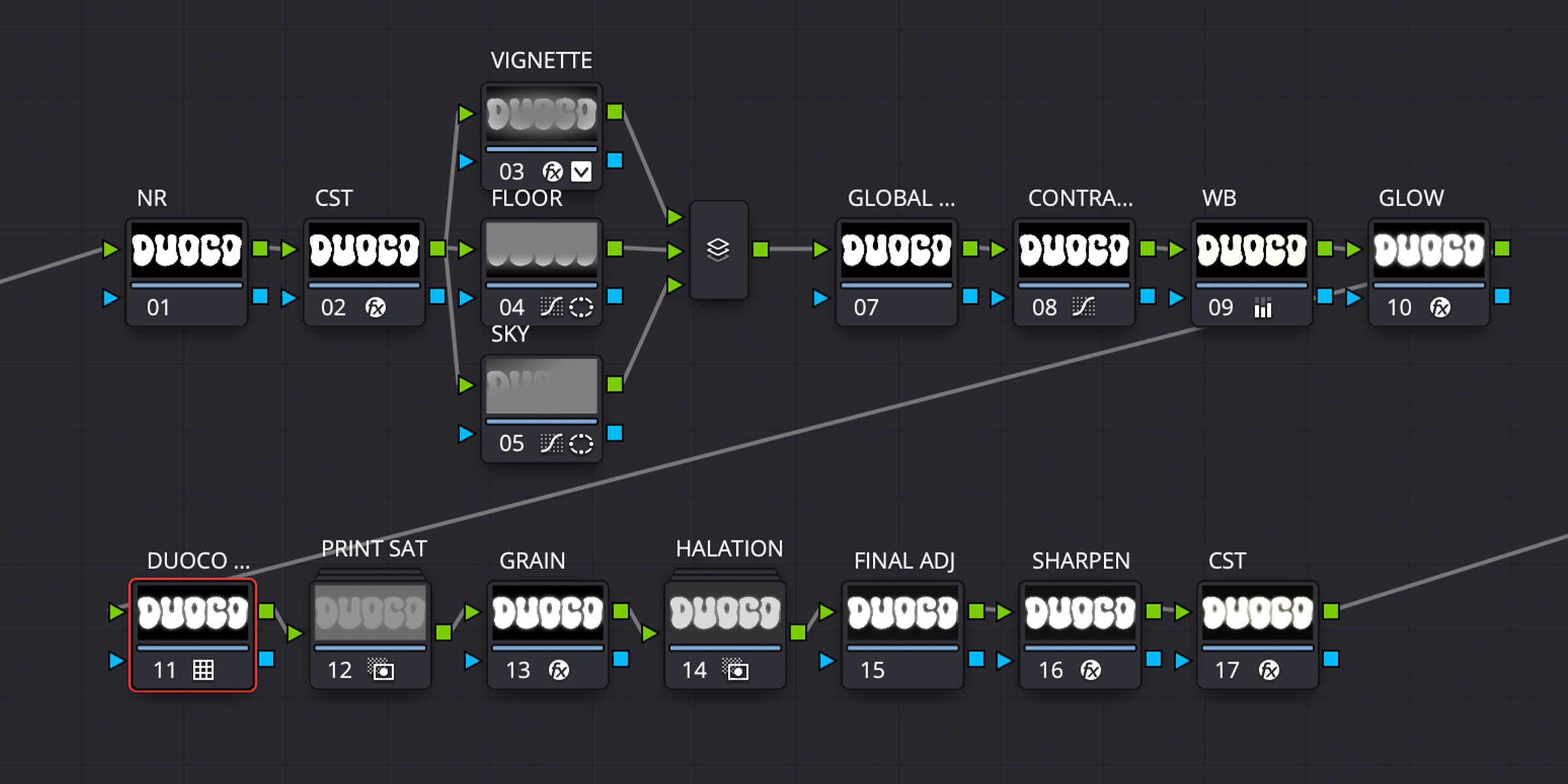Click the blue key input of node 07 Global
Viewport: 1568px width, 784px height.
(821, 298)
